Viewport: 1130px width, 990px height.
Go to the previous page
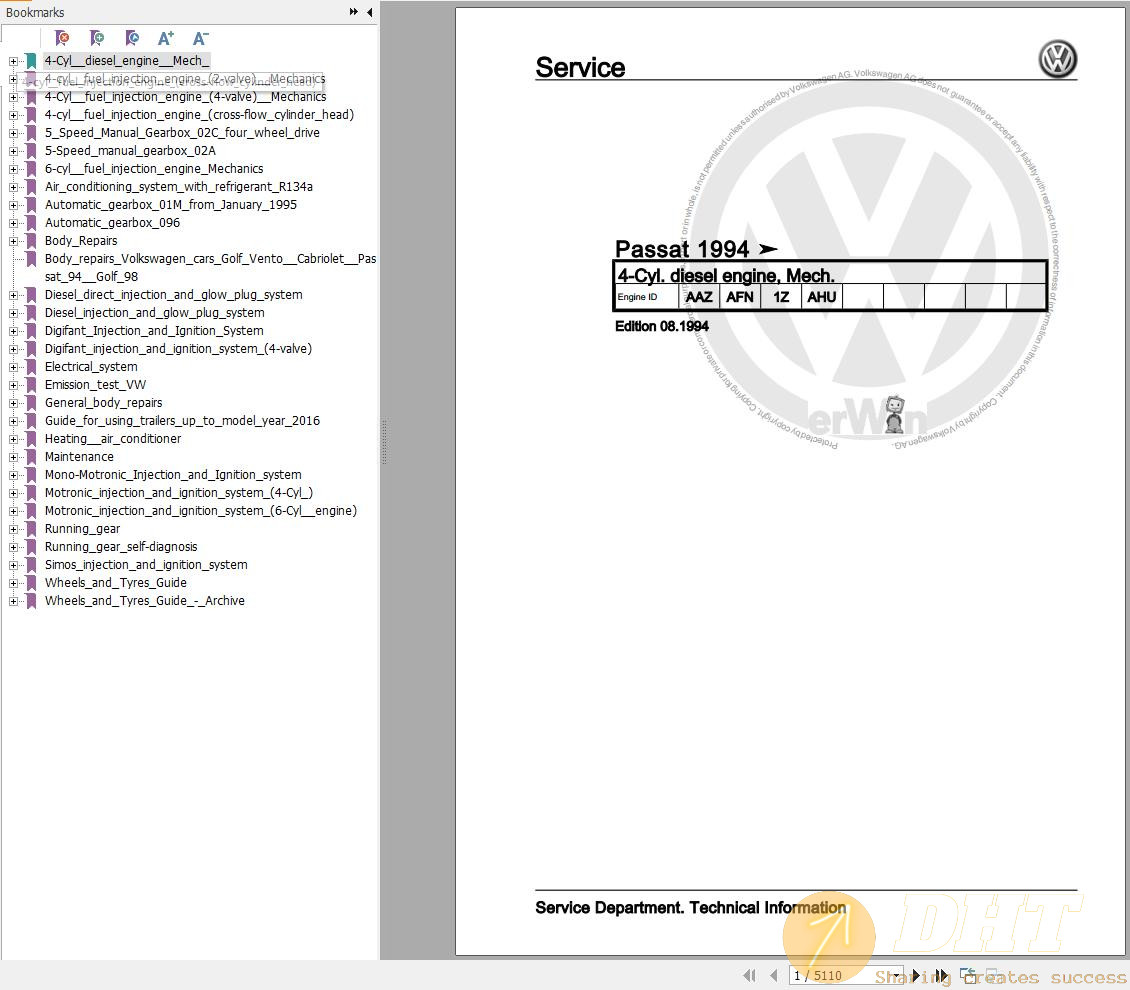773,975
